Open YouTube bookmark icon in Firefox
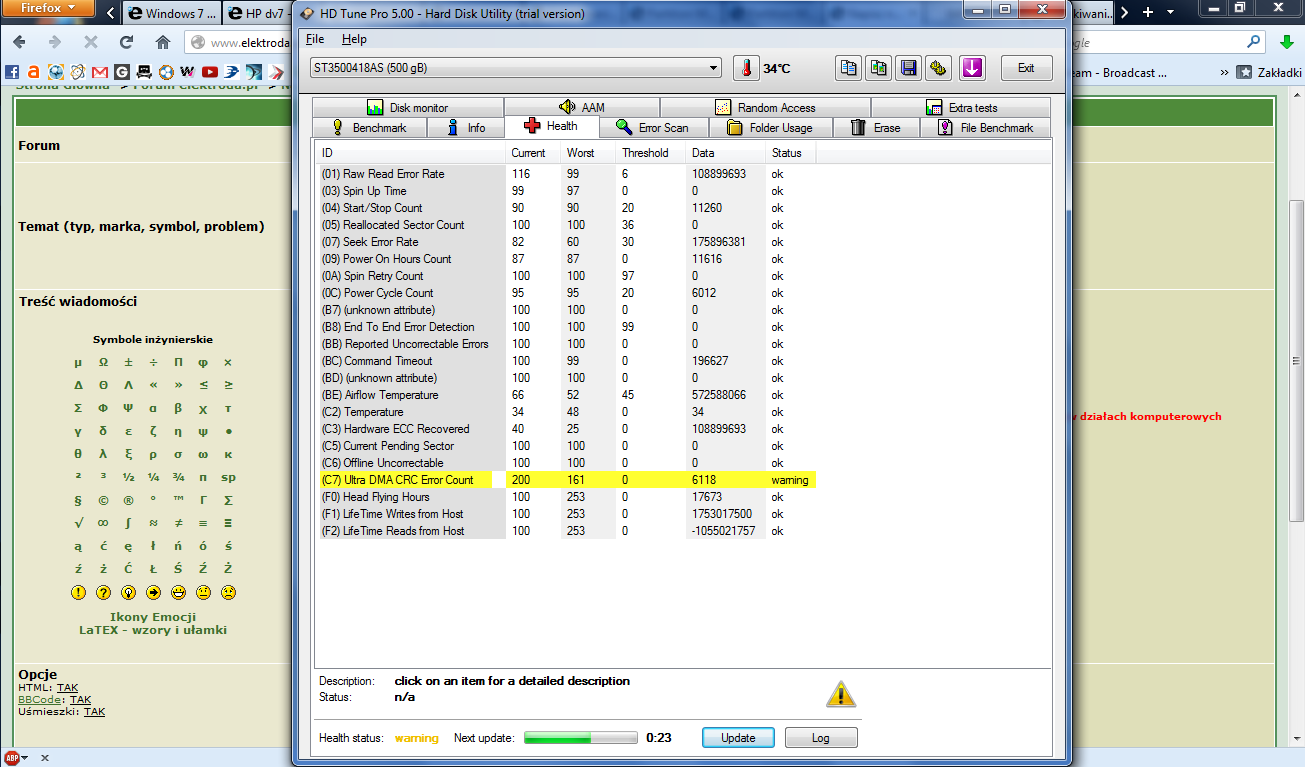This screenshot has height=767, width=1305. click(x=209, y=72)
